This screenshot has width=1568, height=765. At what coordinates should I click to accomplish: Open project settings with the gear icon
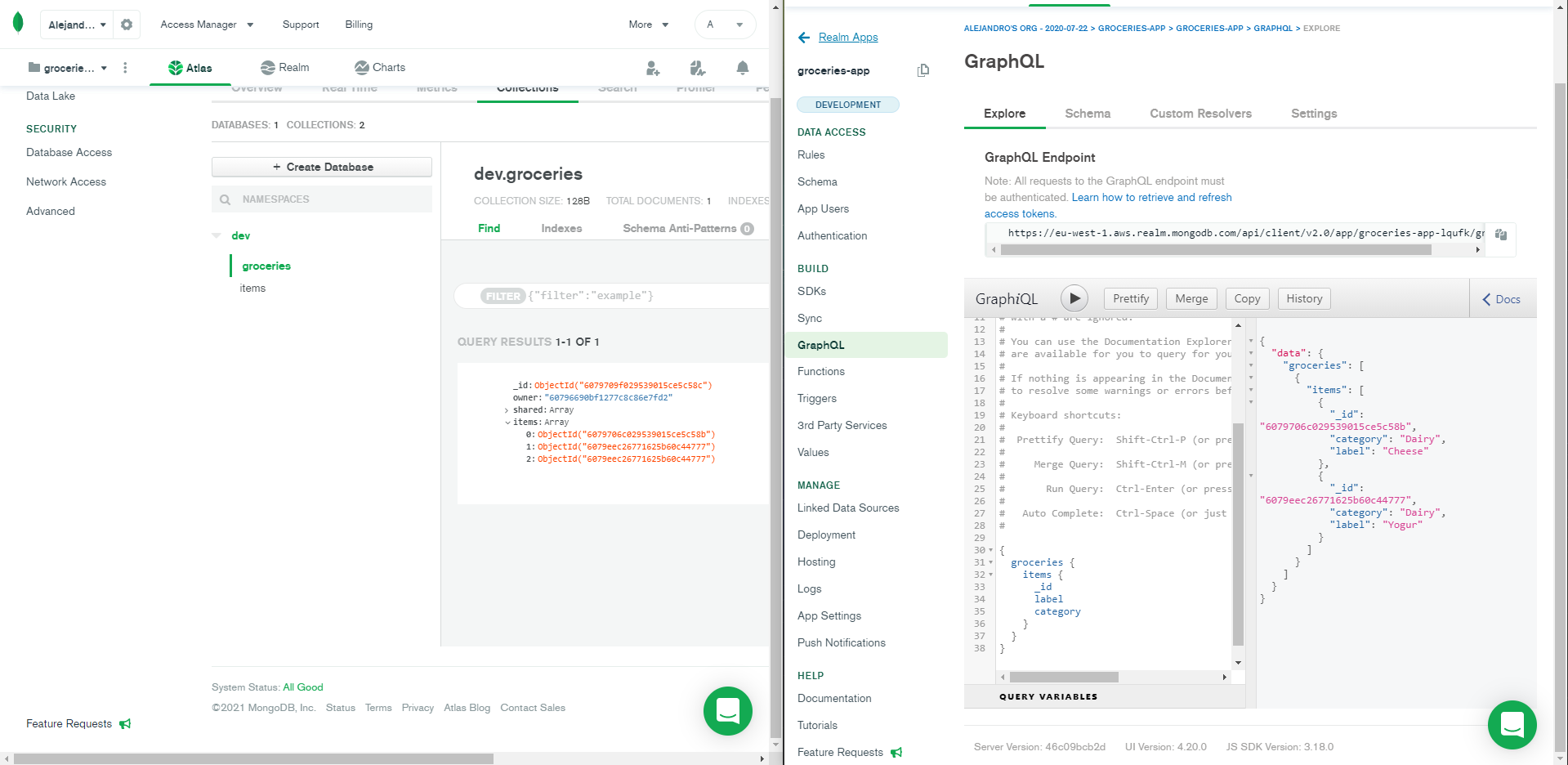tap(126, 24)
